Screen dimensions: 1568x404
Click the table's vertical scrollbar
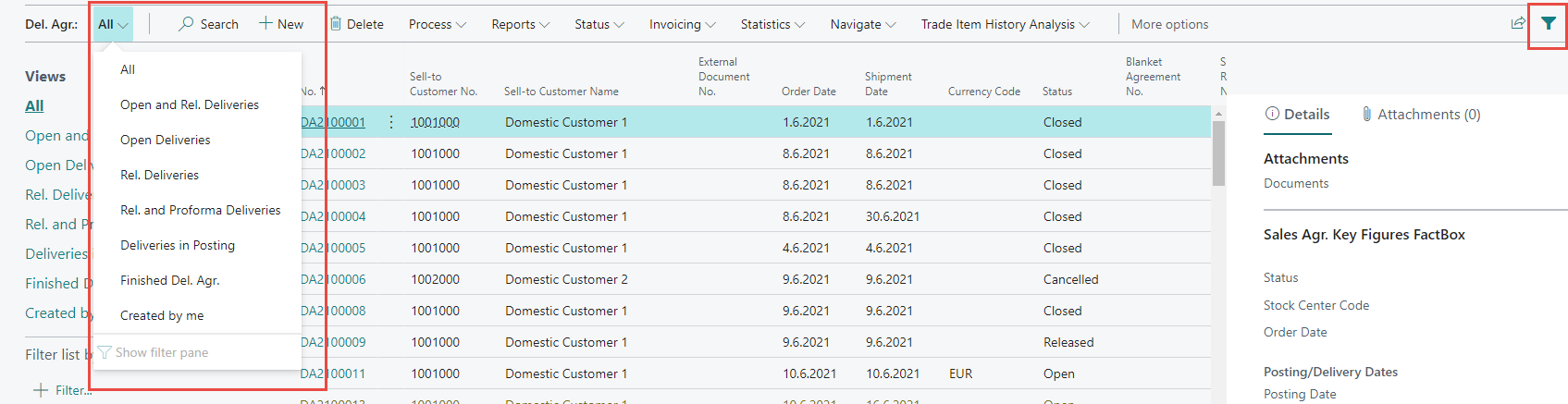(x=1218, y=153)
